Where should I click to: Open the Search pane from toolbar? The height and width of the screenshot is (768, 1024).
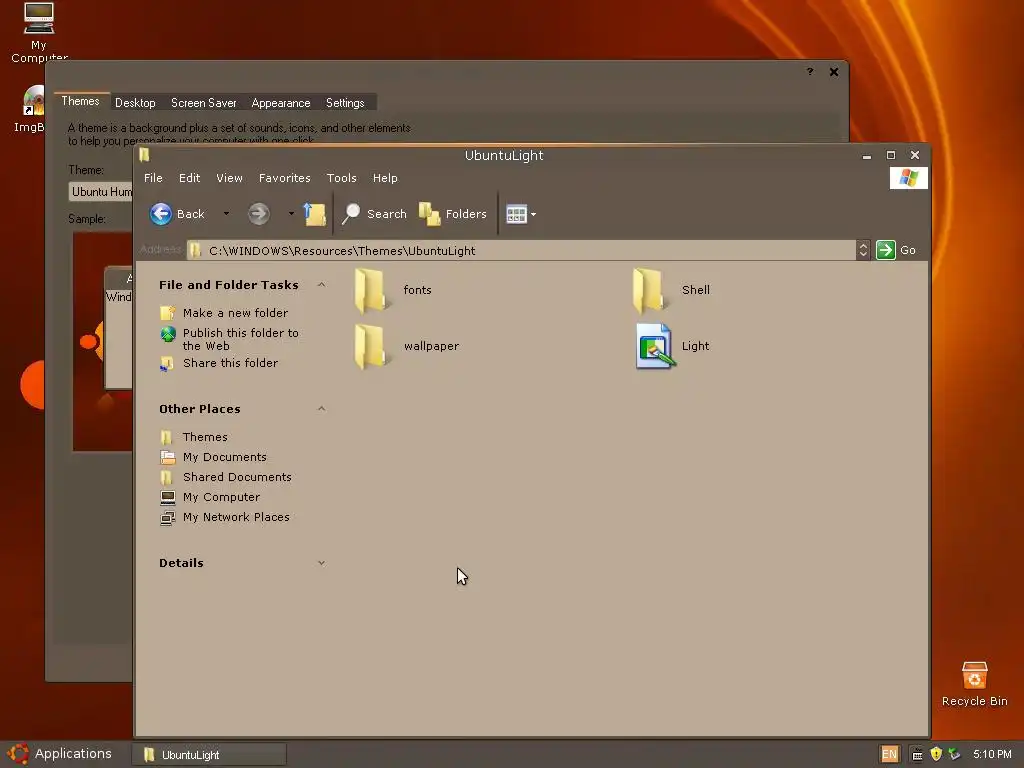pos(375,214)
